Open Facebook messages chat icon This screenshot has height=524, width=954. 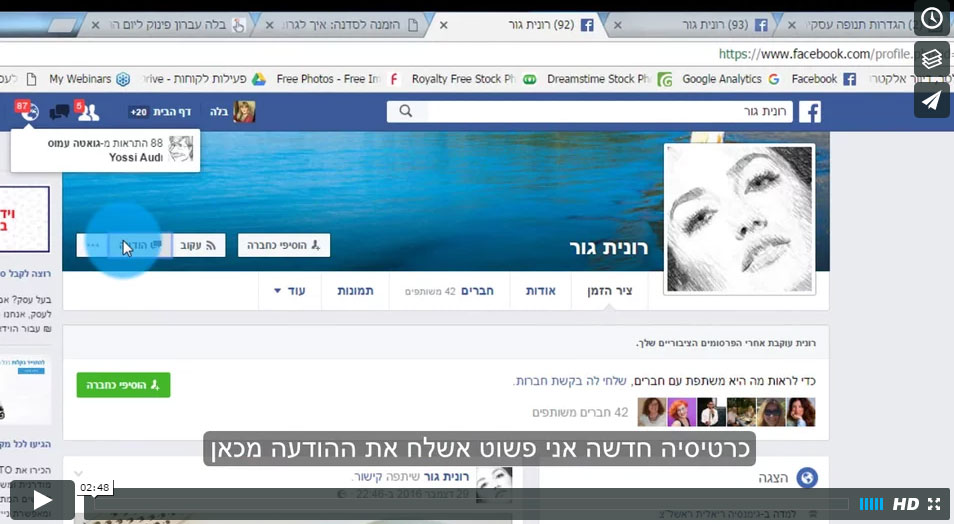click(x=59, y=112)
